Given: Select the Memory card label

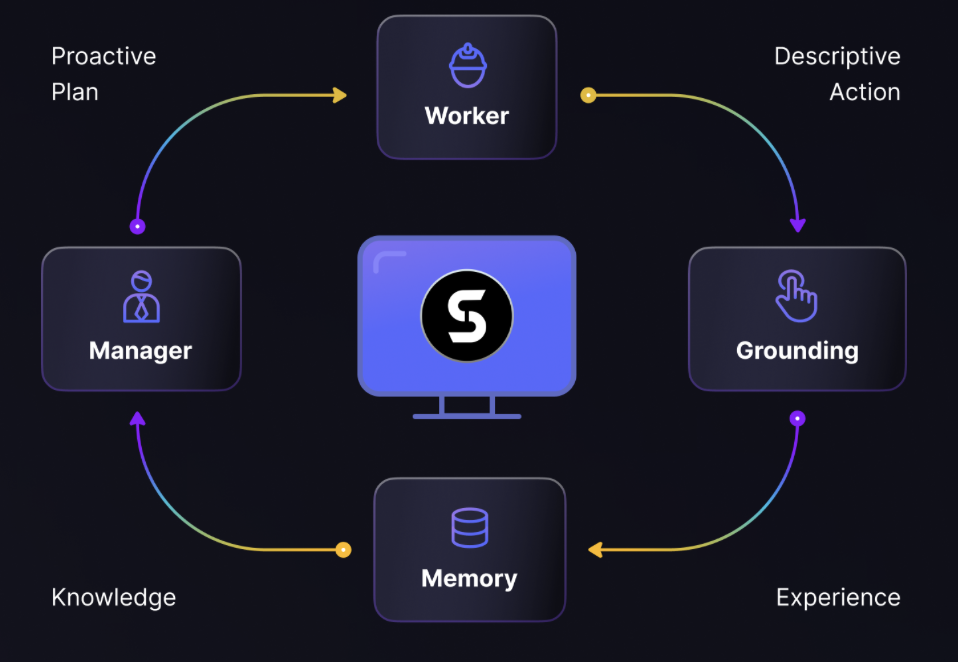Looking at the screenshot, I should [469, 578].
